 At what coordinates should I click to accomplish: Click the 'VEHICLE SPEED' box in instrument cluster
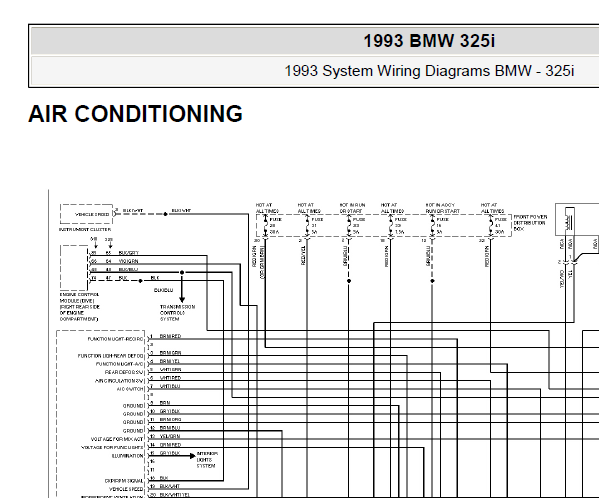pos(87,214)
